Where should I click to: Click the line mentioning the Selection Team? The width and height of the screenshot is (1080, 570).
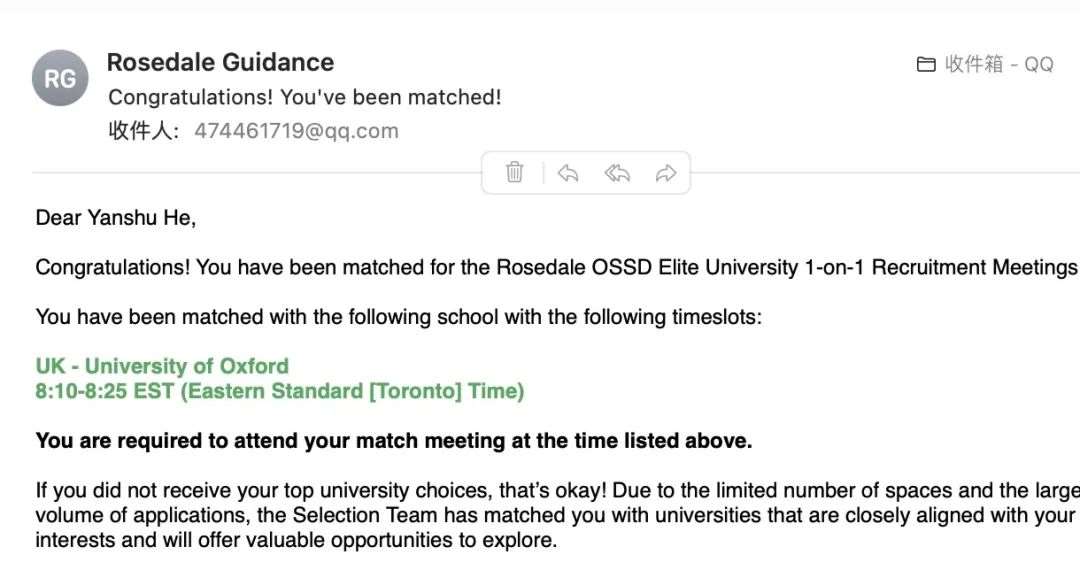pyautogui.click(x=555, y=515)
